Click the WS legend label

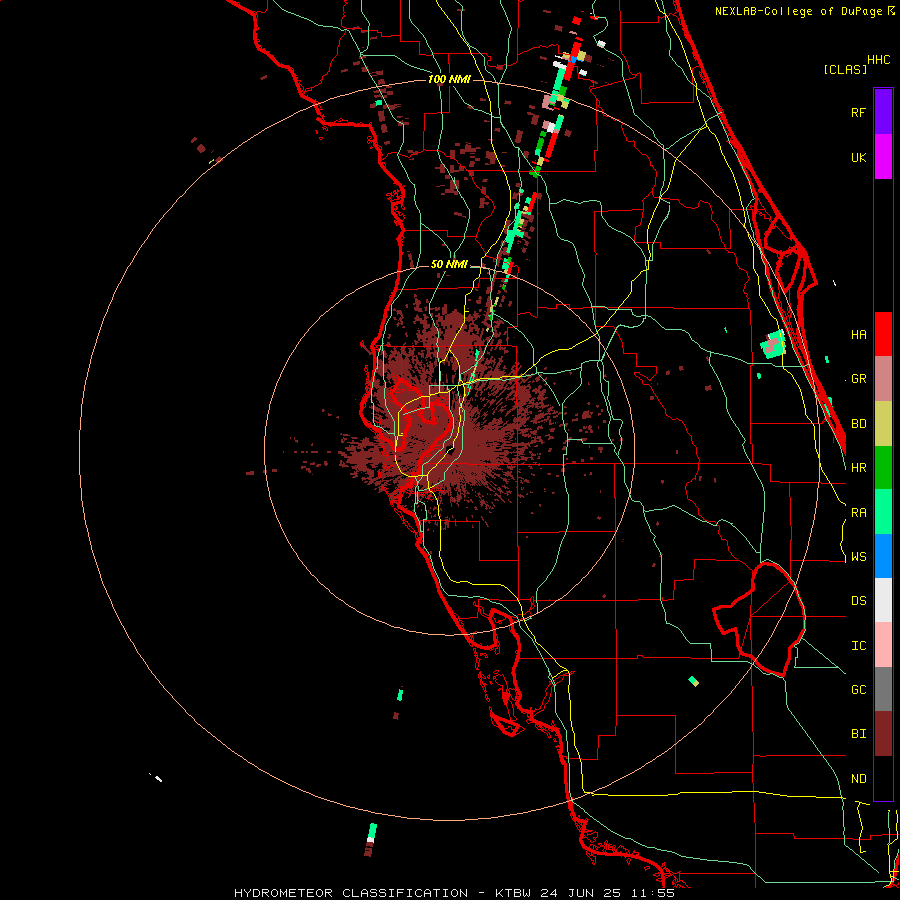[859, 557]
